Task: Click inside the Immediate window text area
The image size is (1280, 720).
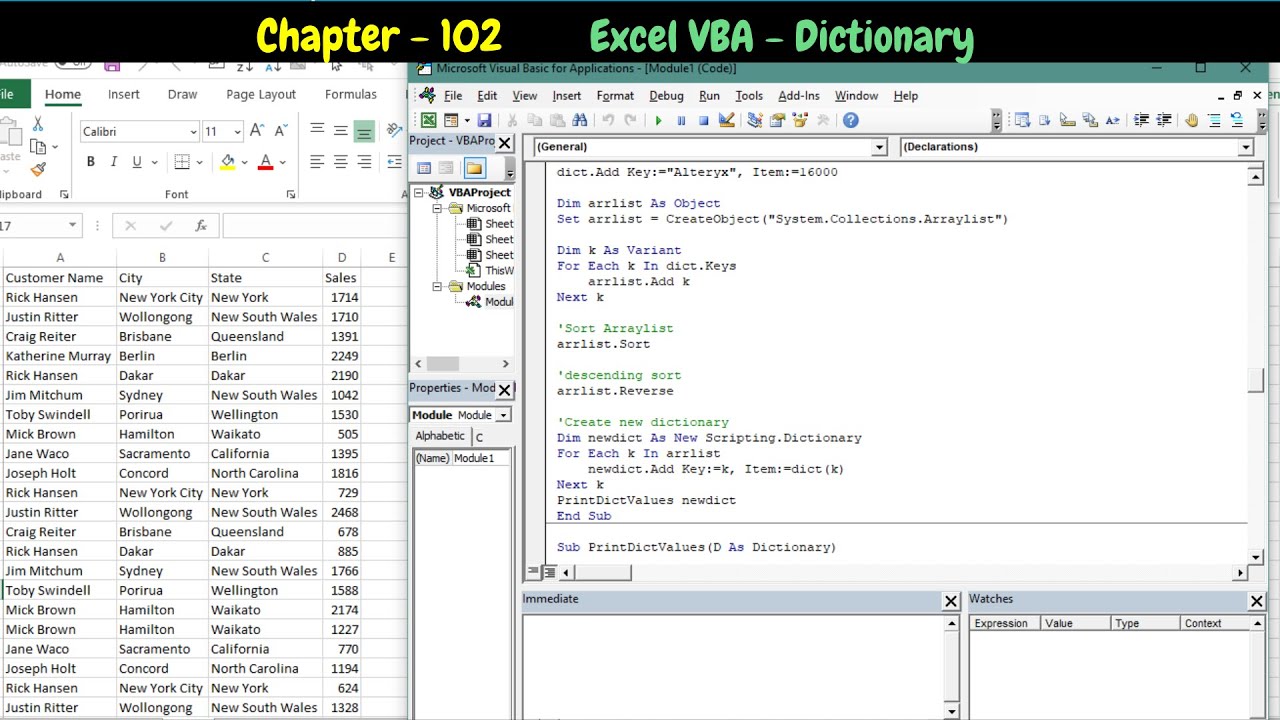Action: point(732,665)
